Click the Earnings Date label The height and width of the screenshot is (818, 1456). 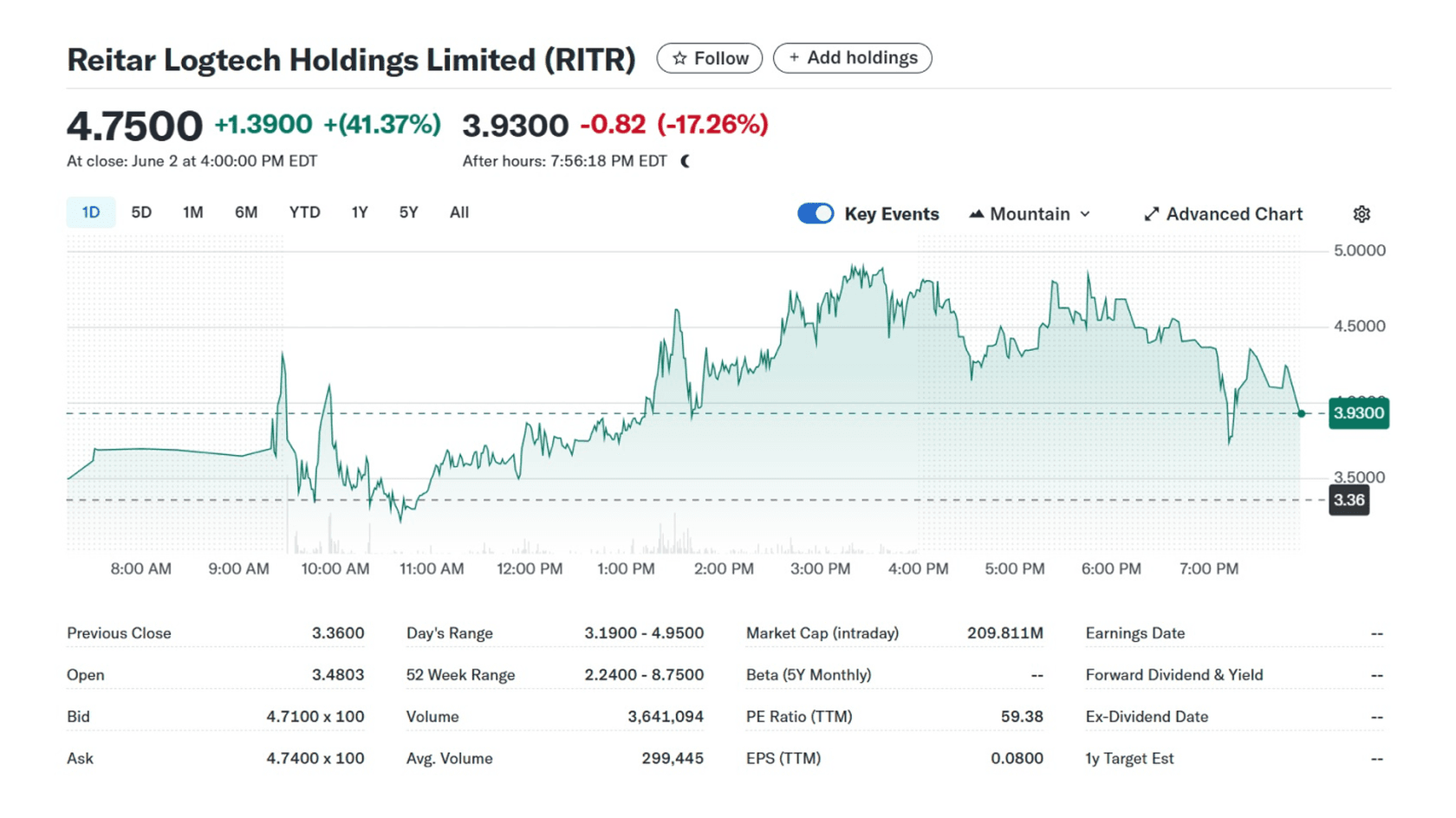pos(1135,633)
